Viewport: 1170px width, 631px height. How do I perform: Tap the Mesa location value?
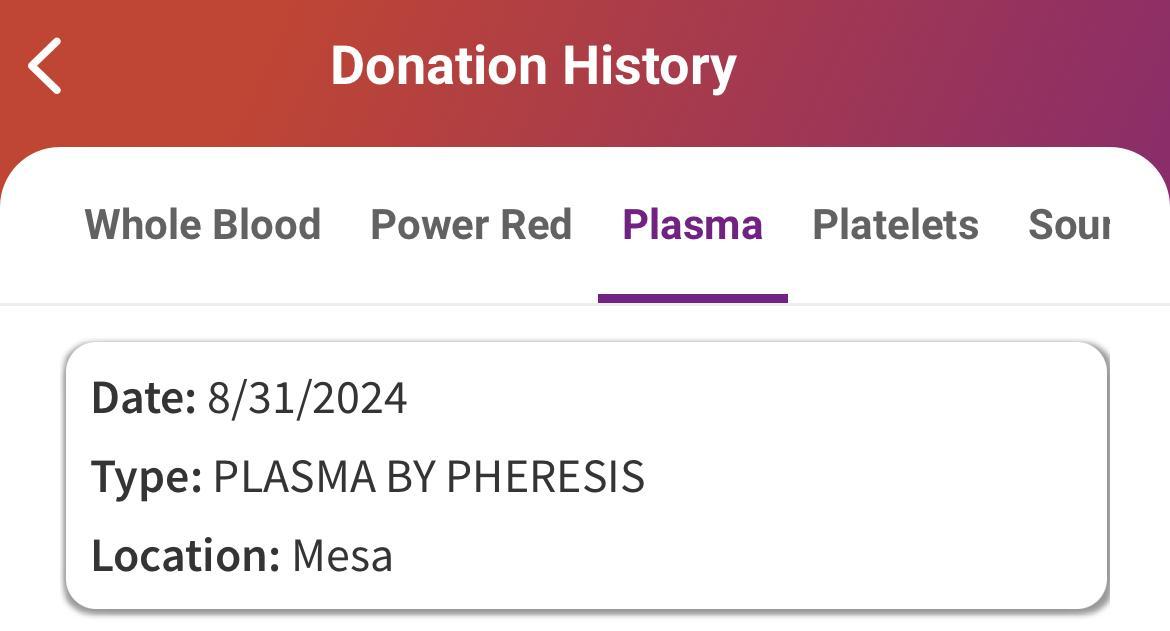342,555
